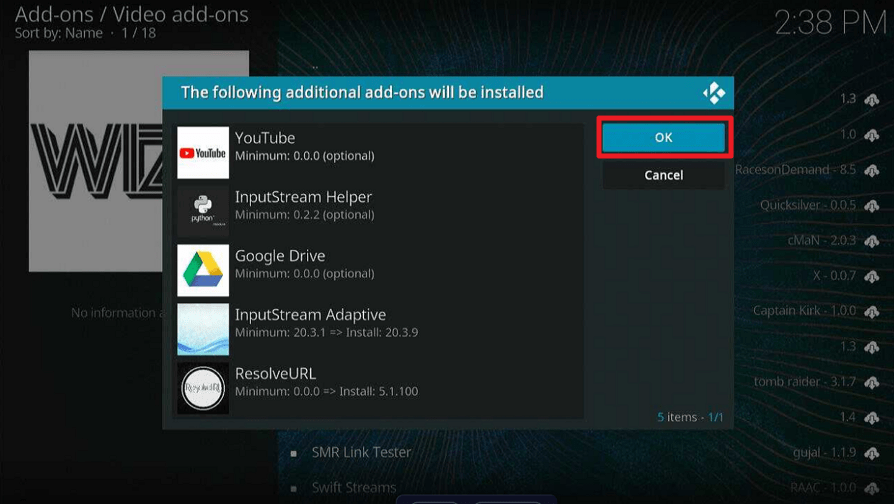Click the Google Drive list entry

point(380,270)
